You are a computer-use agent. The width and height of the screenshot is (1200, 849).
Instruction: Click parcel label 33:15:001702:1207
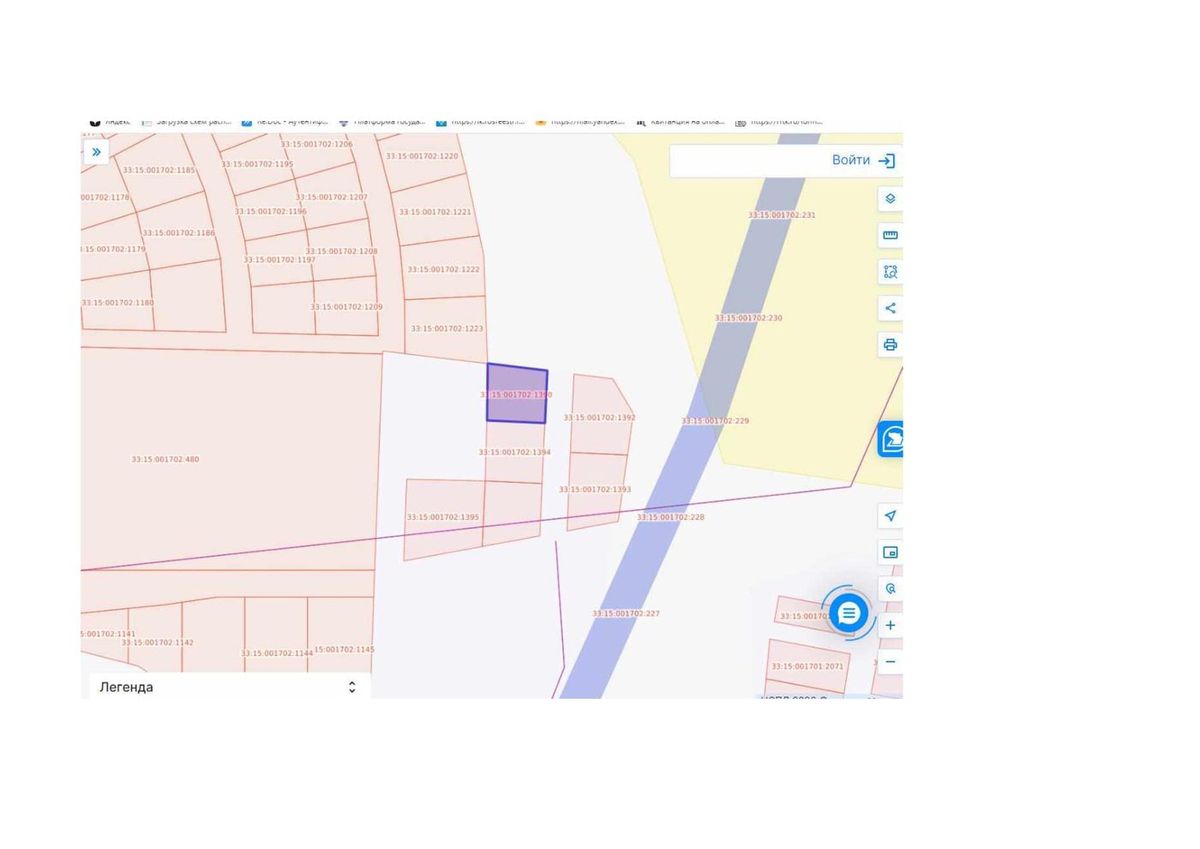coord(331,197)
